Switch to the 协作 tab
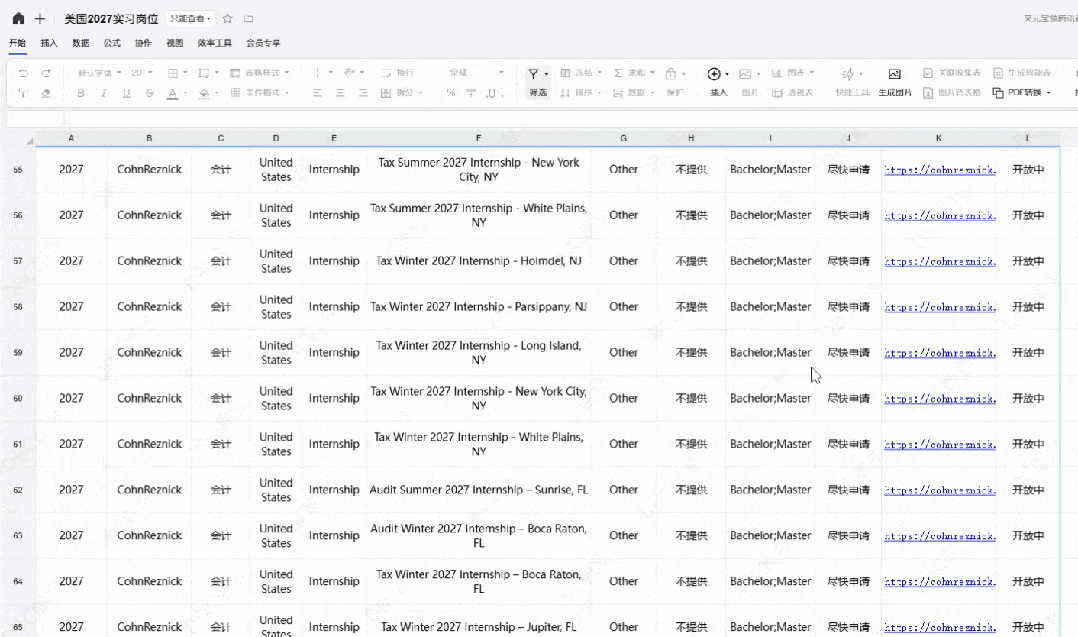1078x637 pixels. tap(143, 43)
